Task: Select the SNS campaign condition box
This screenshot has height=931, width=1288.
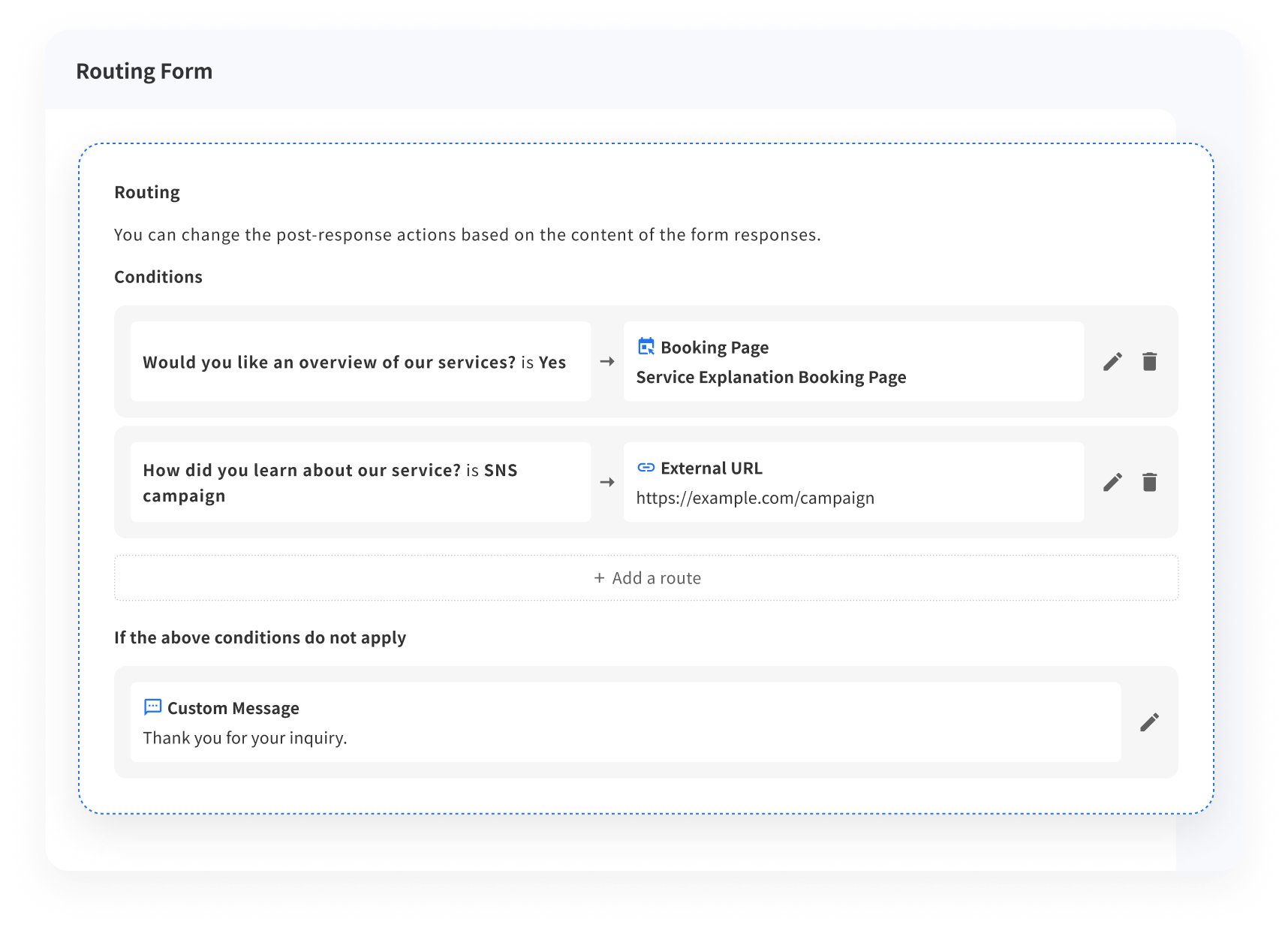Action: (361, 481)
